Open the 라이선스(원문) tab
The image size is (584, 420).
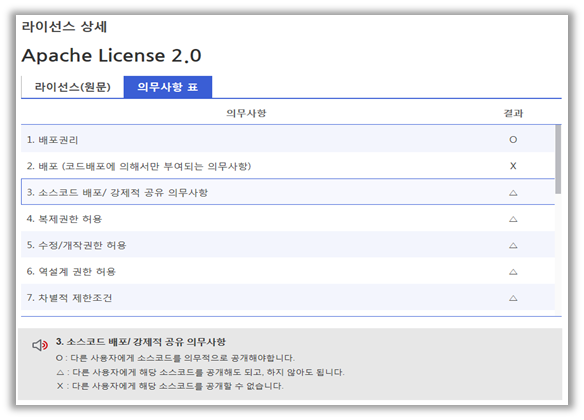pos(73,87)
